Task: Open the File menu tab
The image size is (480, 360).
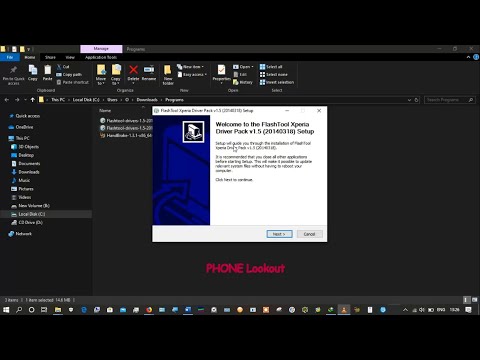Action: [10, 57]
